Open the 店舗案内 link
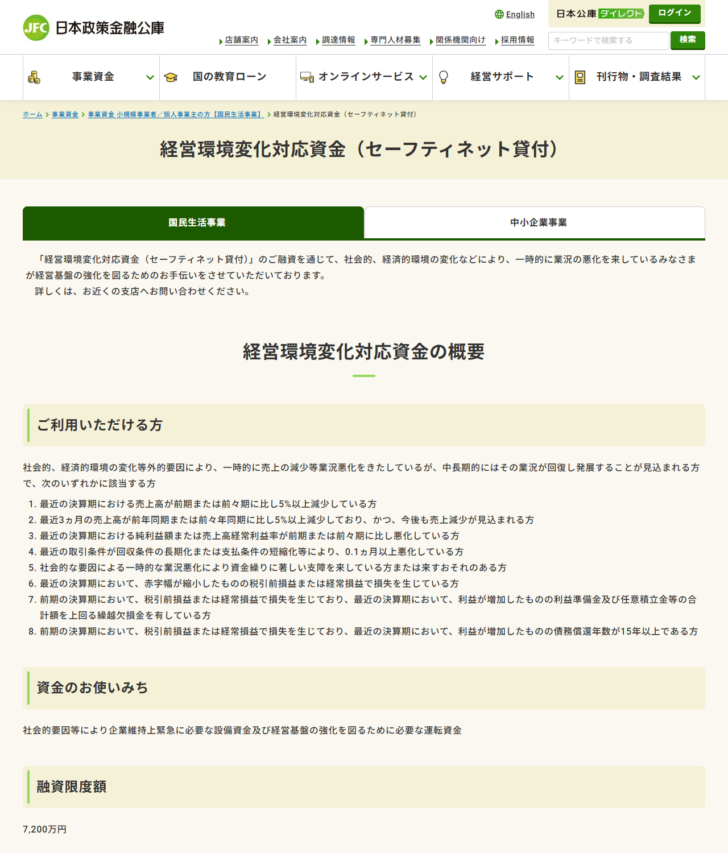Screen dimensions: 728x853 point(242,40)
